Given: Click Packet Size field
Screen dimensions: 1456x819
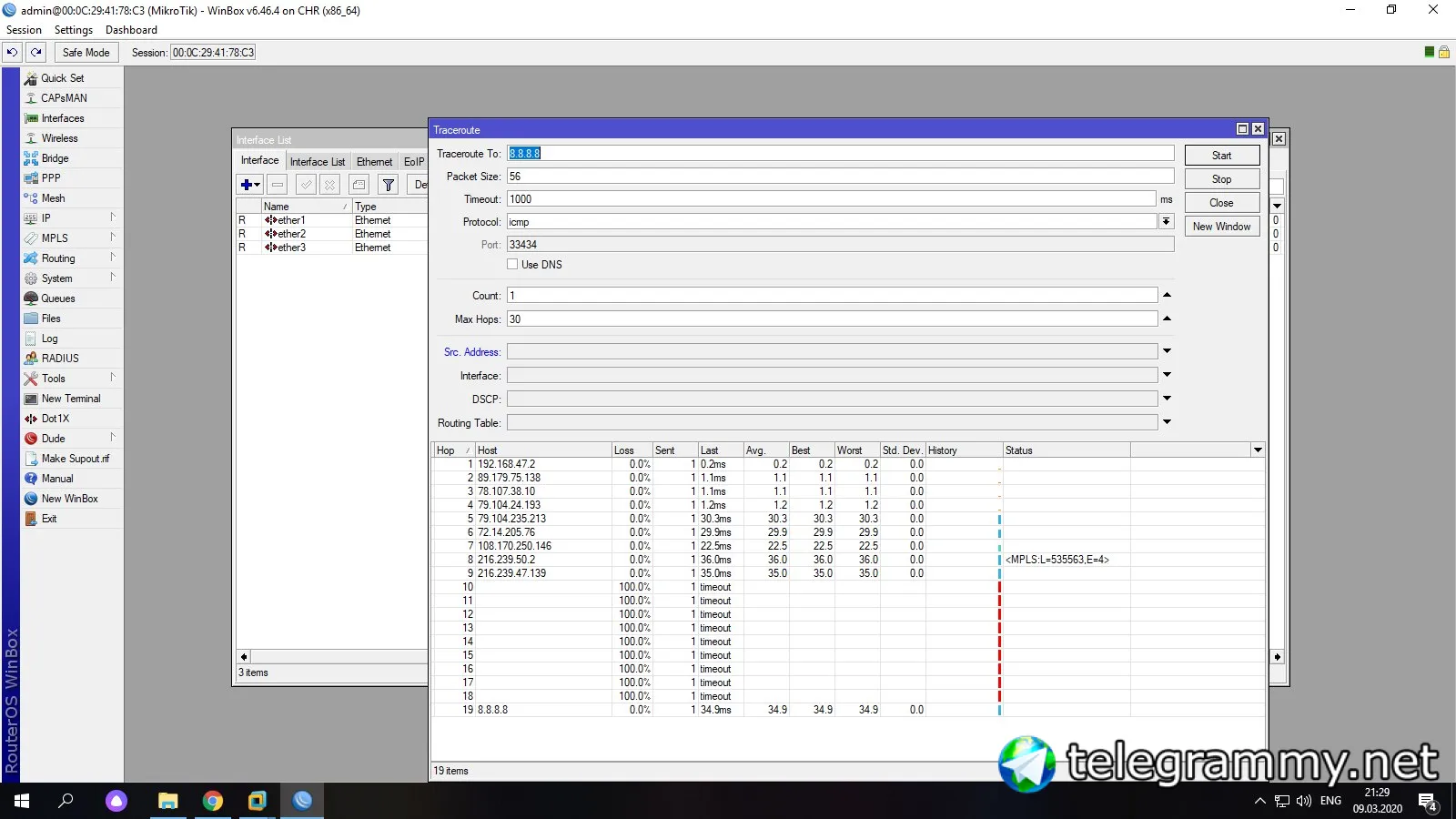Looking at the screenshot, I should pyautogui.click(x=840, y=177).
